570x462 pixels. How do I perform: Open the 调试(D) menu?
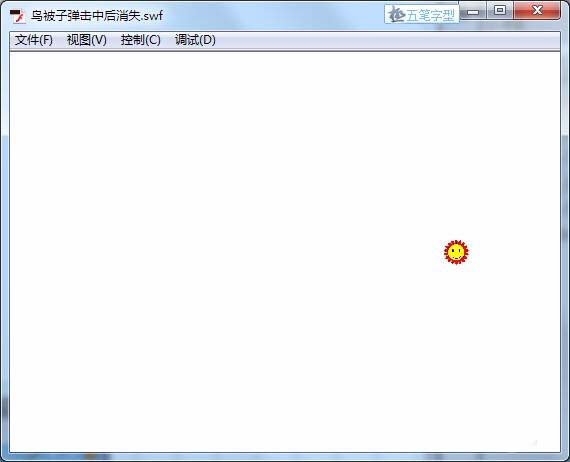tap(195, 40)
